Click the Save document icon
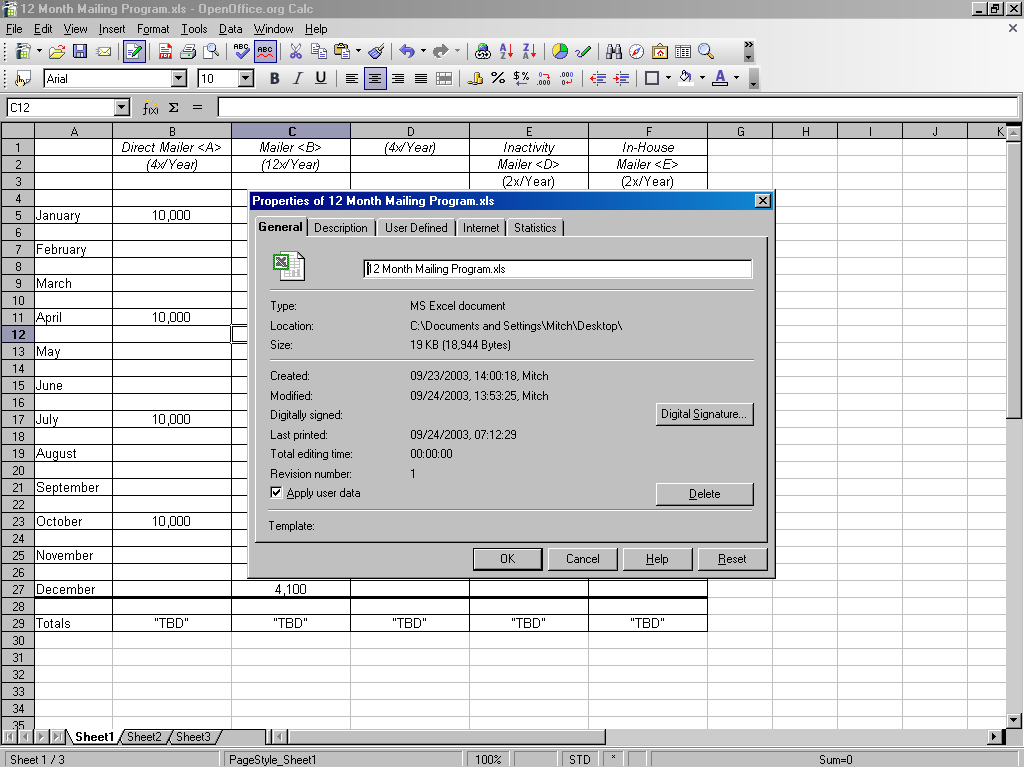Viewport: 1024px width, 768px height. coord(80,52)
